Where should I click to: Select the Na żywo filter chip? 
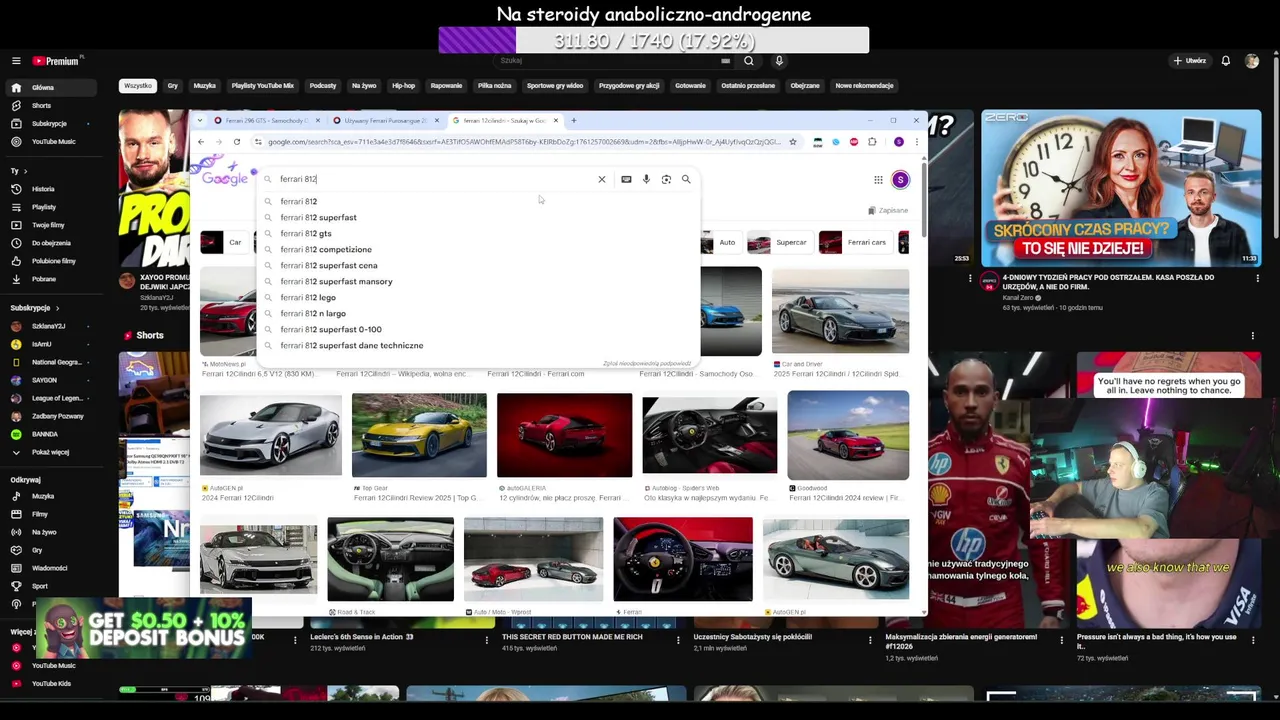click(364, 86)
